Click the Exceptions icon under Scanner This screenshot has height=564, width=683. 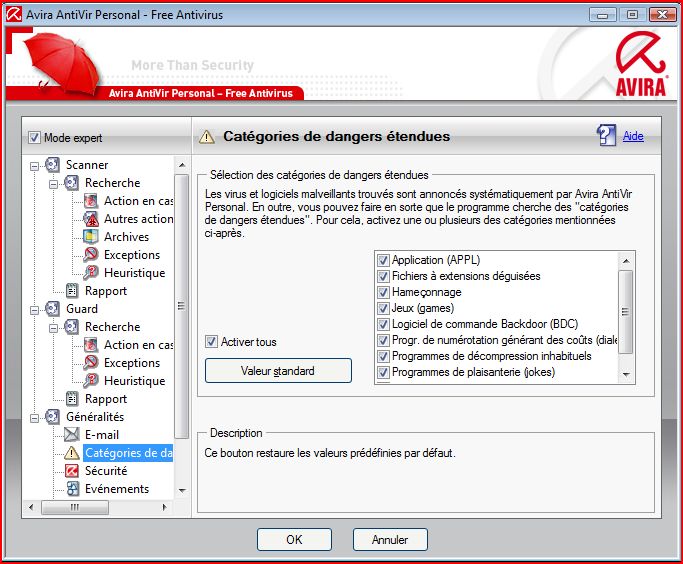tap(91, 254)
